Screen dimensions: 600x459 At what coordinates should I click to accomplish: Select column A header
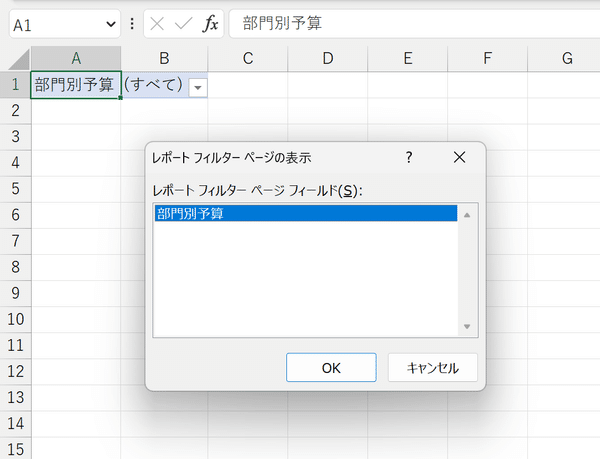76,59
